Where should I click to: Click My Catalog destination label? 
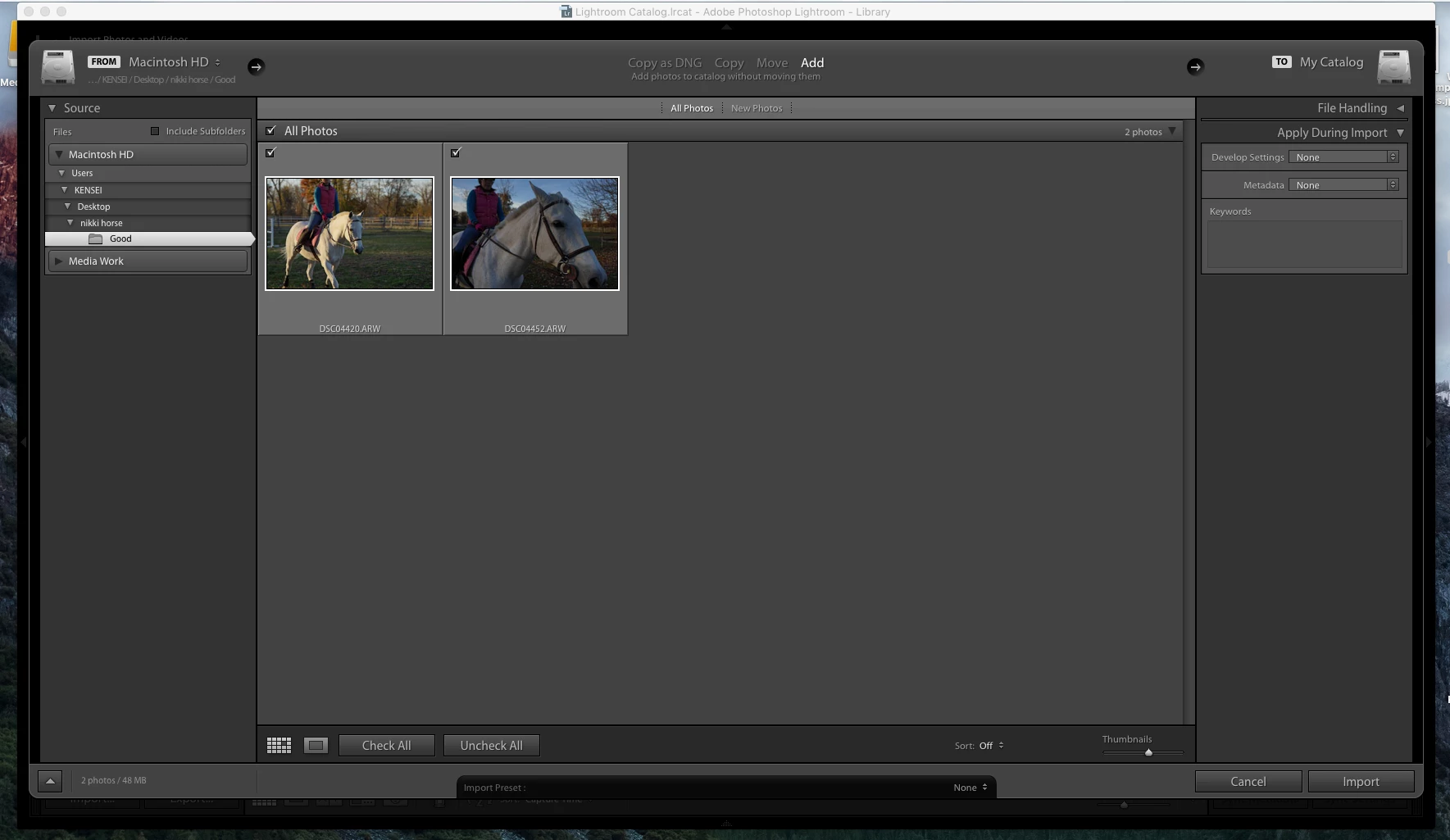pyautogui.click(x=1331, y=62)
